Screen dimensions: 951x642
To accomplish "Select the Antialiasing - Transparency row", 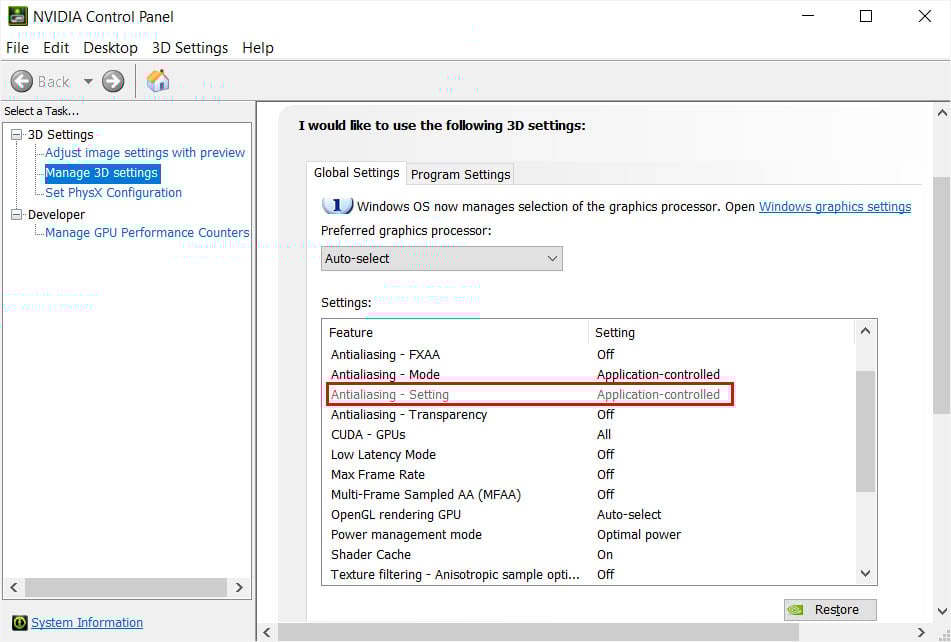I will click(588, 415).
